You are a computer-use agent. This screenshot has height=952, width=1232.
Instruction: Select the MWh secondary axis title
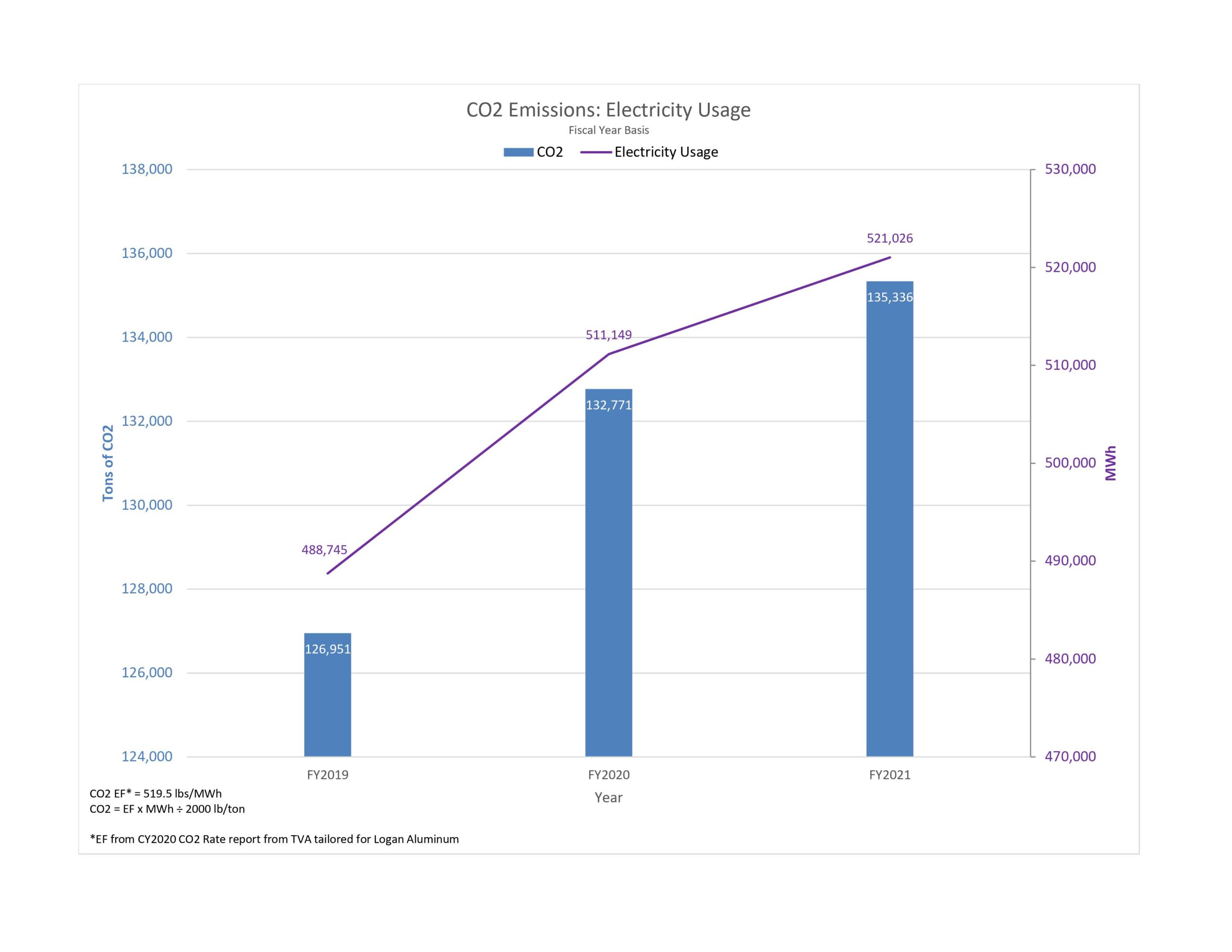coord(1111,463)
